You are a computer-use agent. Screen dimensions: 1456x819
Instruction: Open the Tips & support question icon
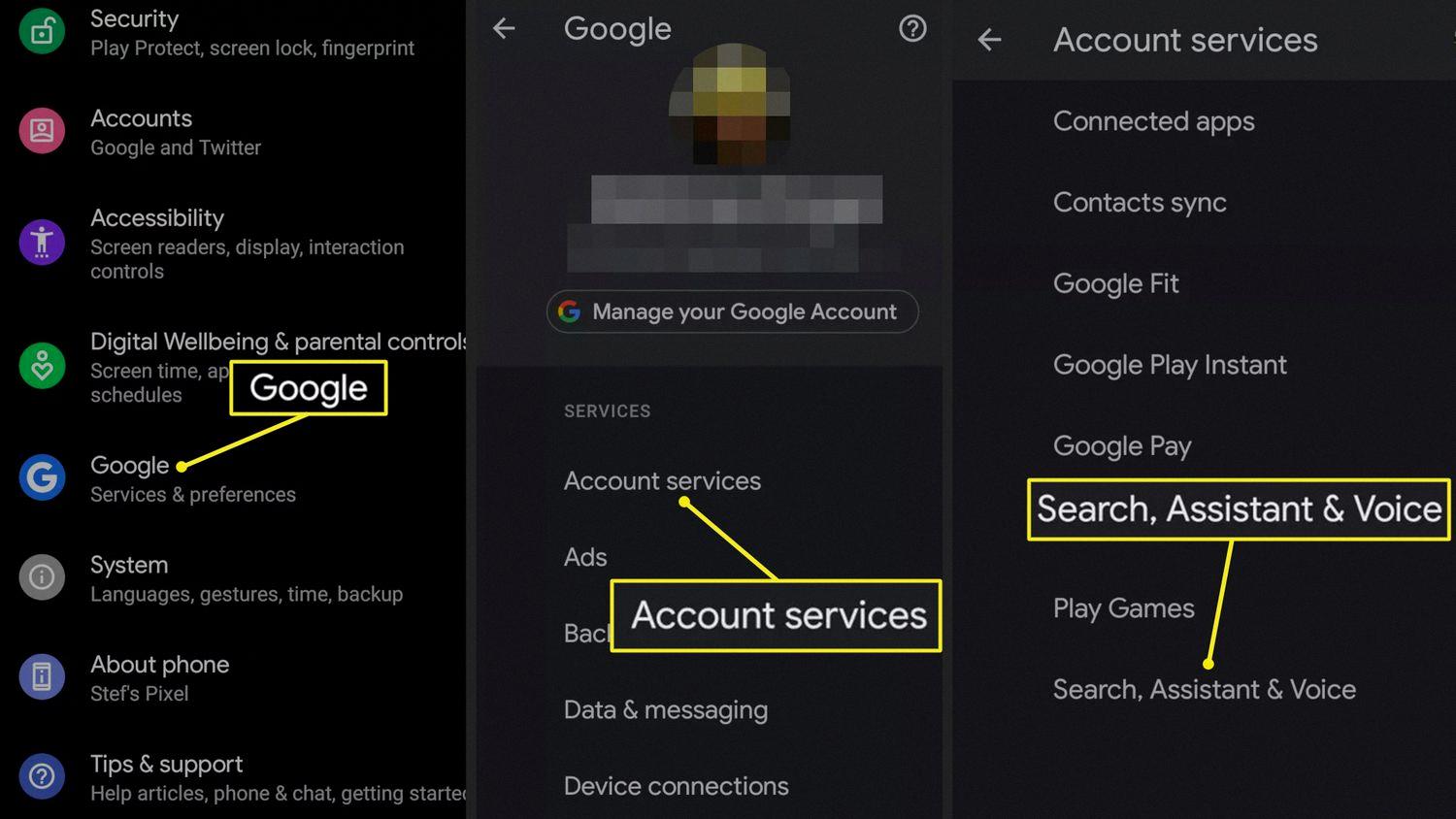(42, 776)
